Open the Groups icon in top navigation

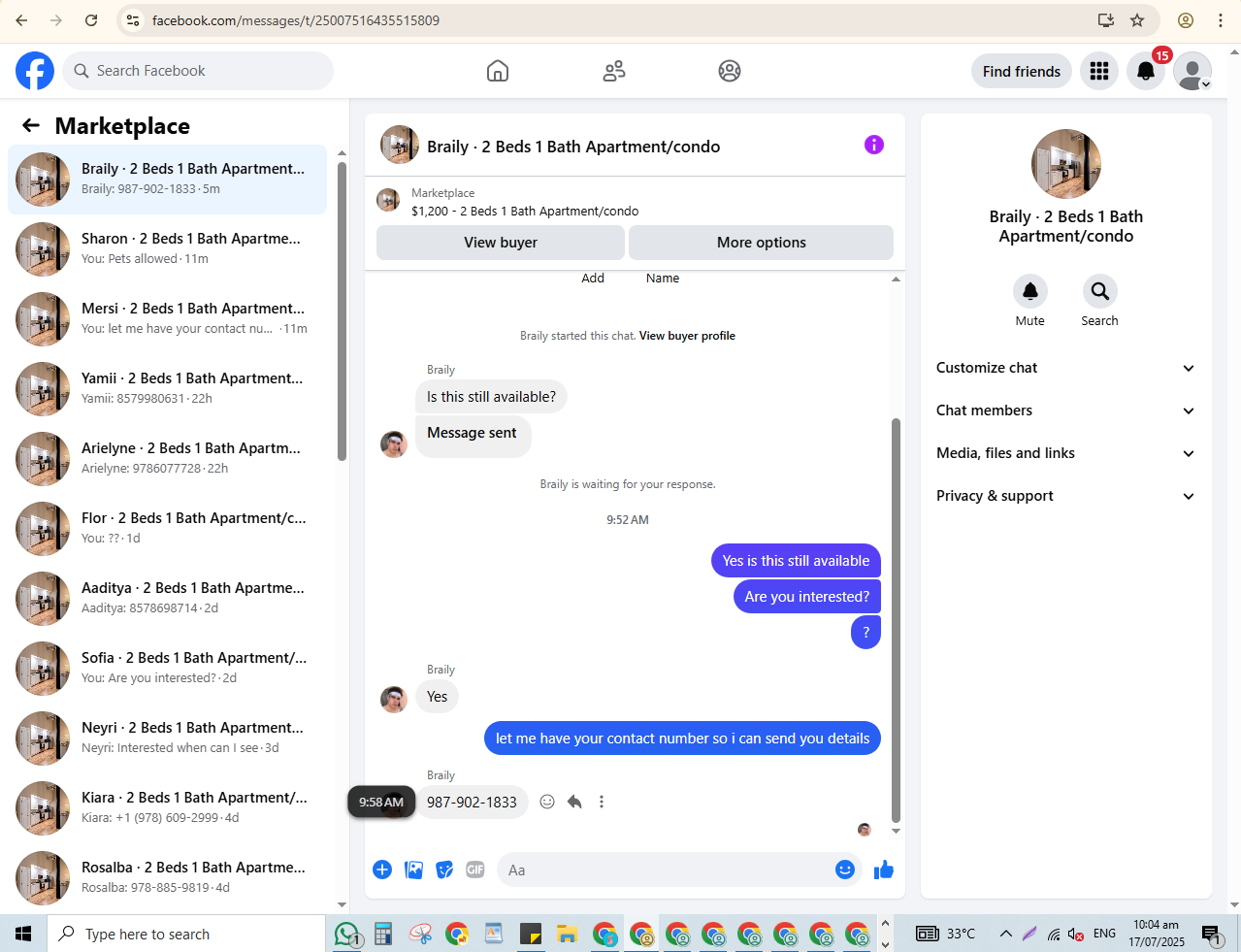coord(730,71)
